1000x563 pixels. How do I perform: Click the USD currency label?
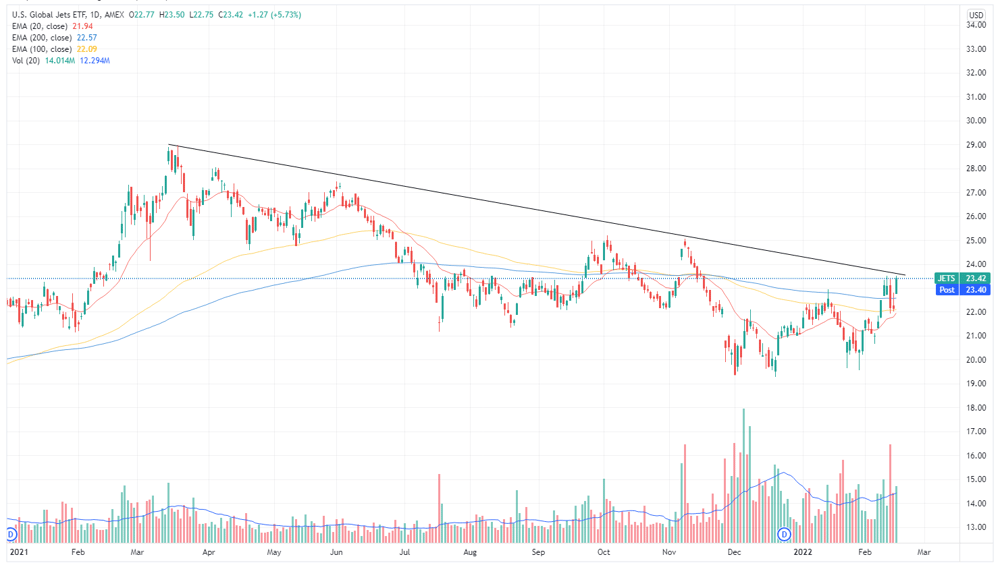(x=976, y=15)
